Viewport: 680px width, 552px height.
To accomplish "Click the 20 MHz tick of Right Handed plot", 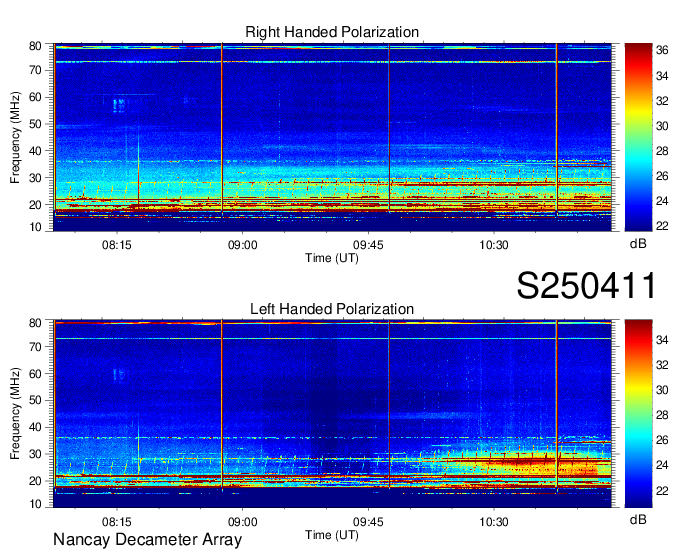I will click(x=35, y=205).
